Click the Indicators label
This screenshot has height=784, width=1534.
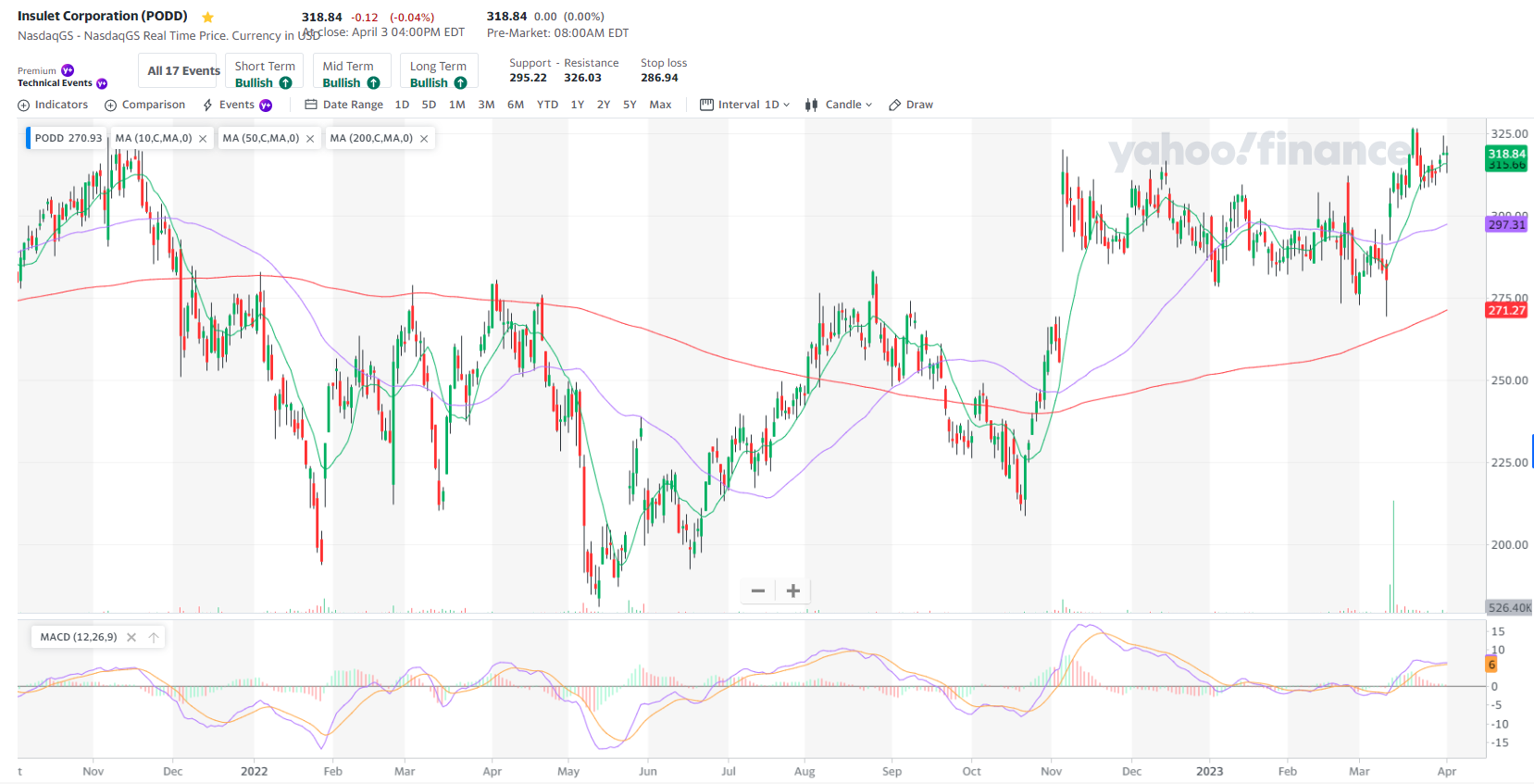pyautogui.click(x=61, y=105)
